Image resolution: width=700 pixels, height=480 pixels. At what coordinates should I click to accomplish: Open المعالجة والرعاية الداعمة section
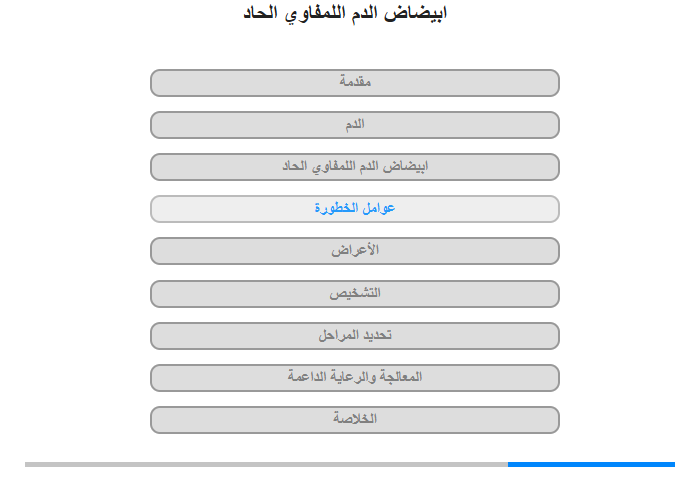coord(355,378)
